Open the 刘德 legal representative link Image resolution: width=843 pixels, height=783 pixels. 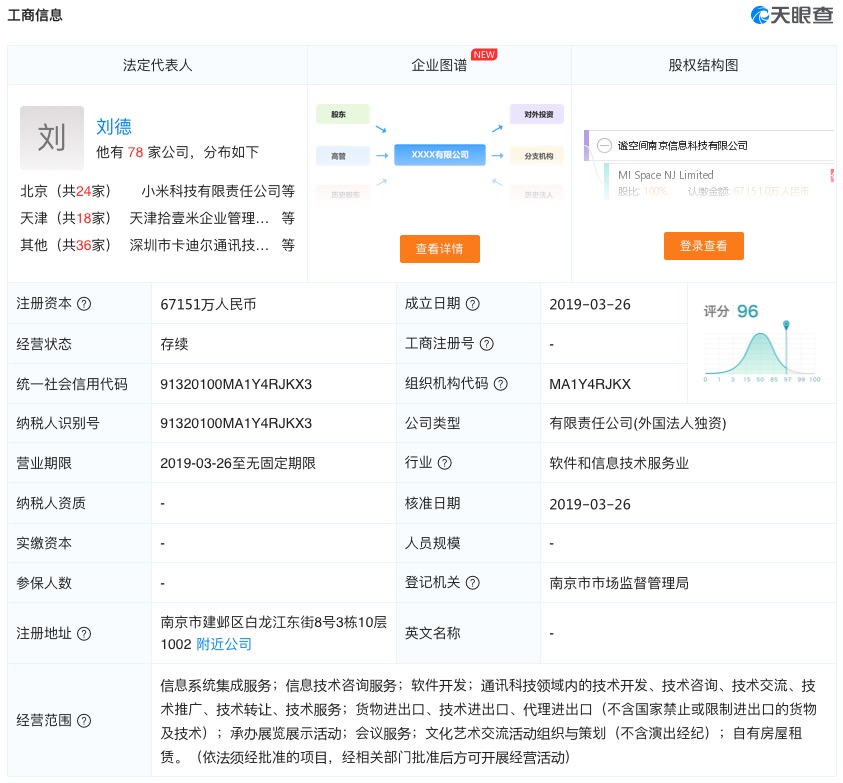pyautogui.click(x=114, y=127)
